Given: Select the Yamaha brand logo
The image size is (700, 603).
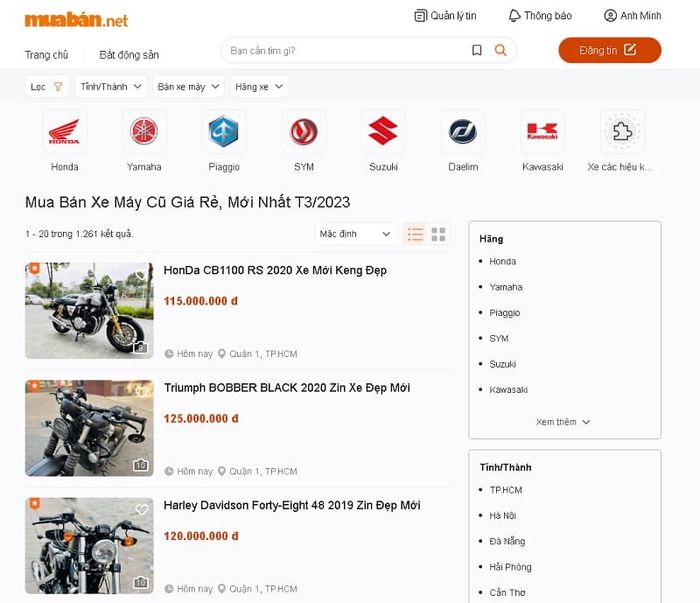Looking at the screenshot, I should 144,132.
